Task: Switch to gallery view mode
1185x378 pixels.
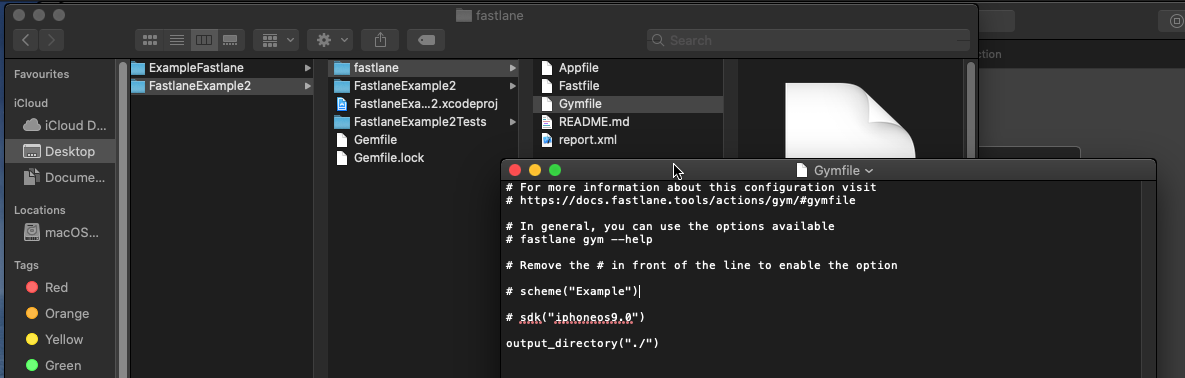Action: point(231,40)
